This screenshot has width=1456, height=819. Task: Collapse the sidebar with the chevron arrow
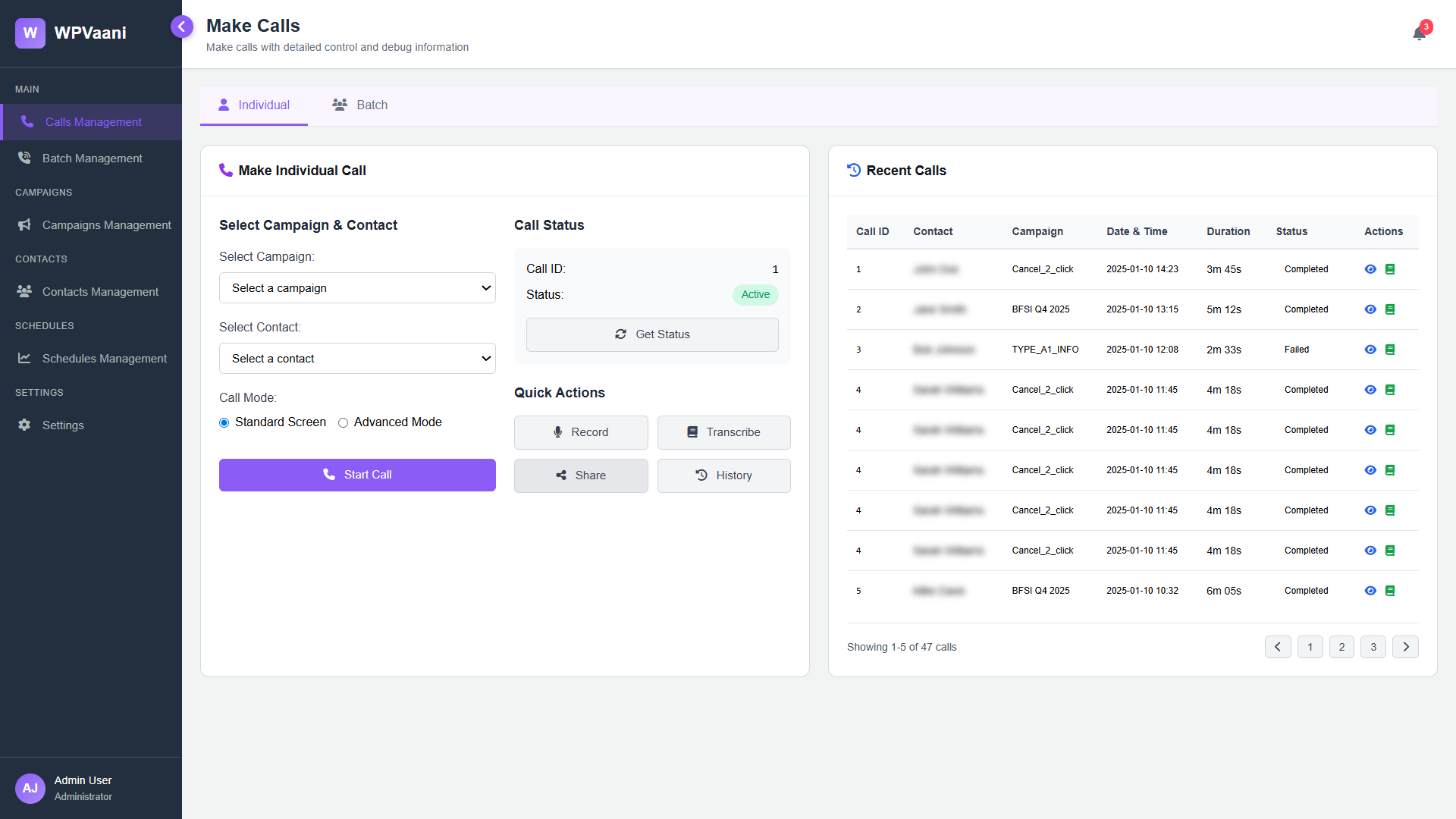point(182,27)
